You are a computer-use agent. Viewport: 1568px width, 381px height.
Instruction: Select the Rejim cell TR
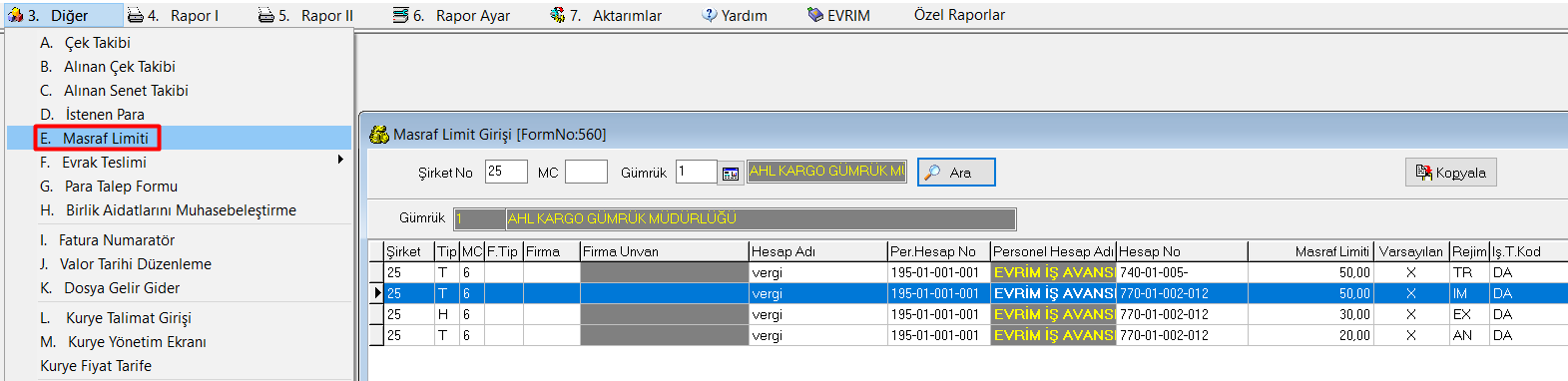click(x=1469, y=272)
